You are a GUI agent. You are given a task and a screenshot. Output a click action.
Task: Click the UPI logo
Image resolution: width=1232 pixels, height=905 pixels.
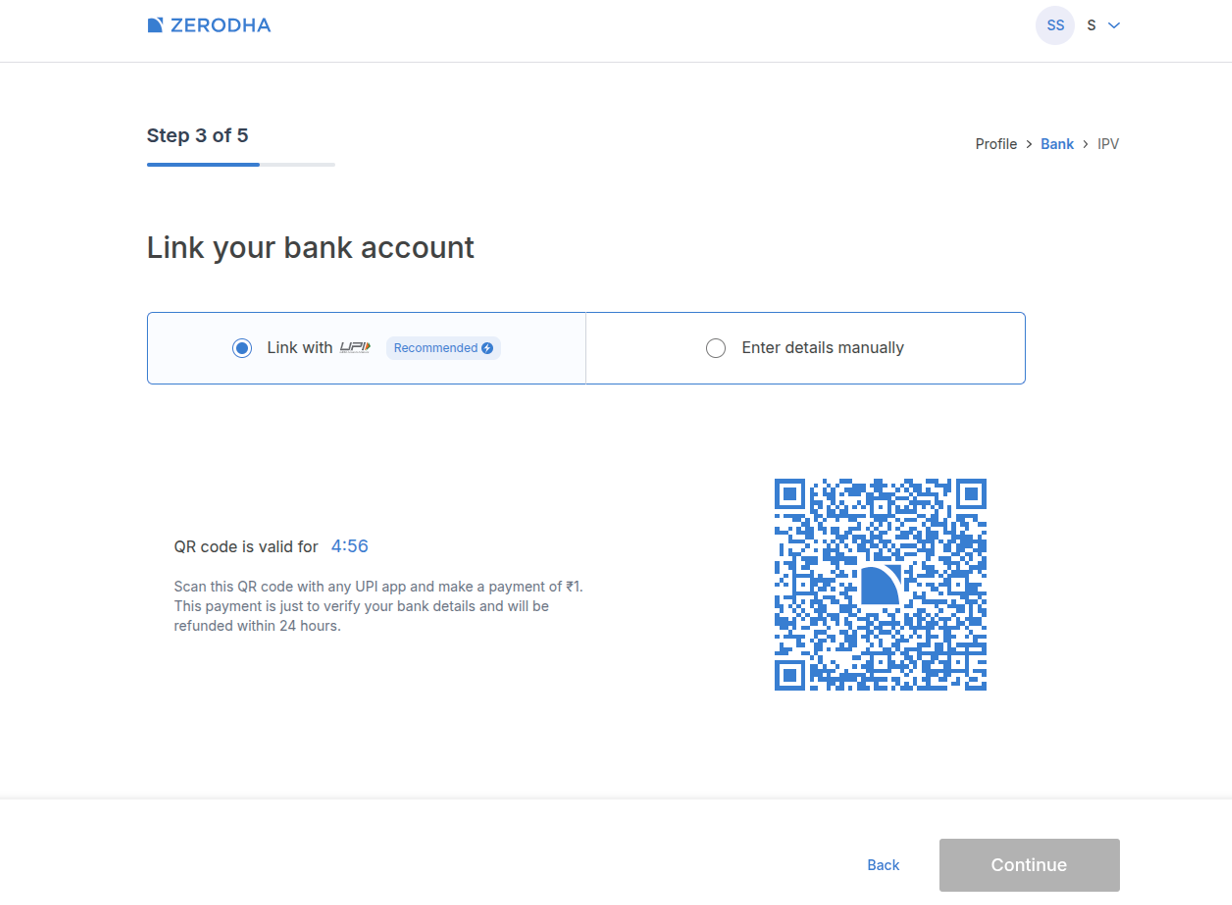355,347
